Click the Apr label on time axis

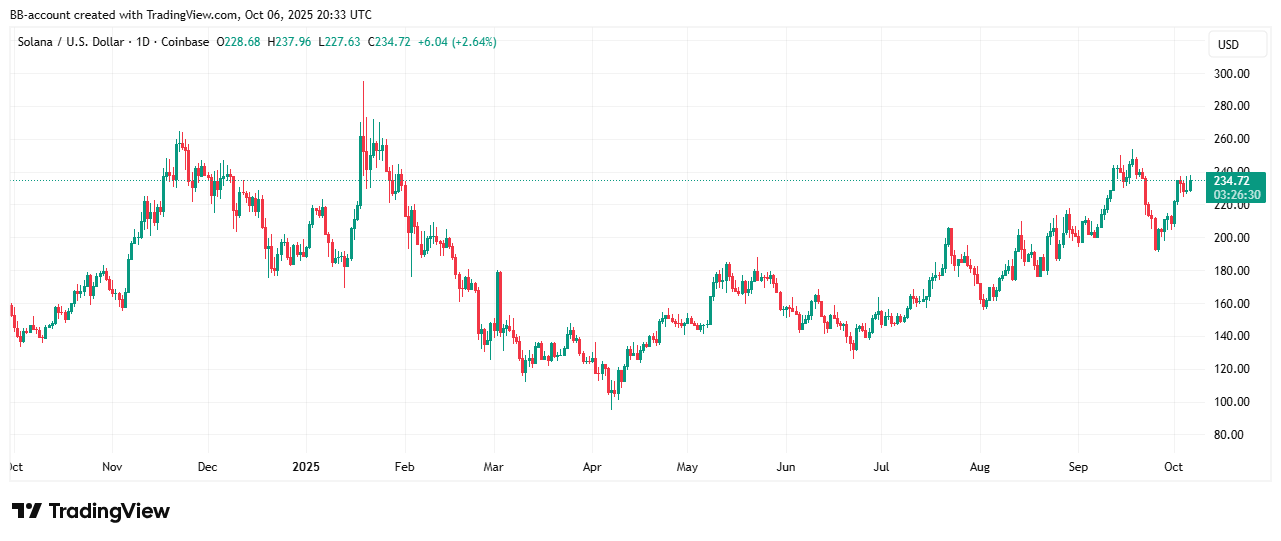593,467
